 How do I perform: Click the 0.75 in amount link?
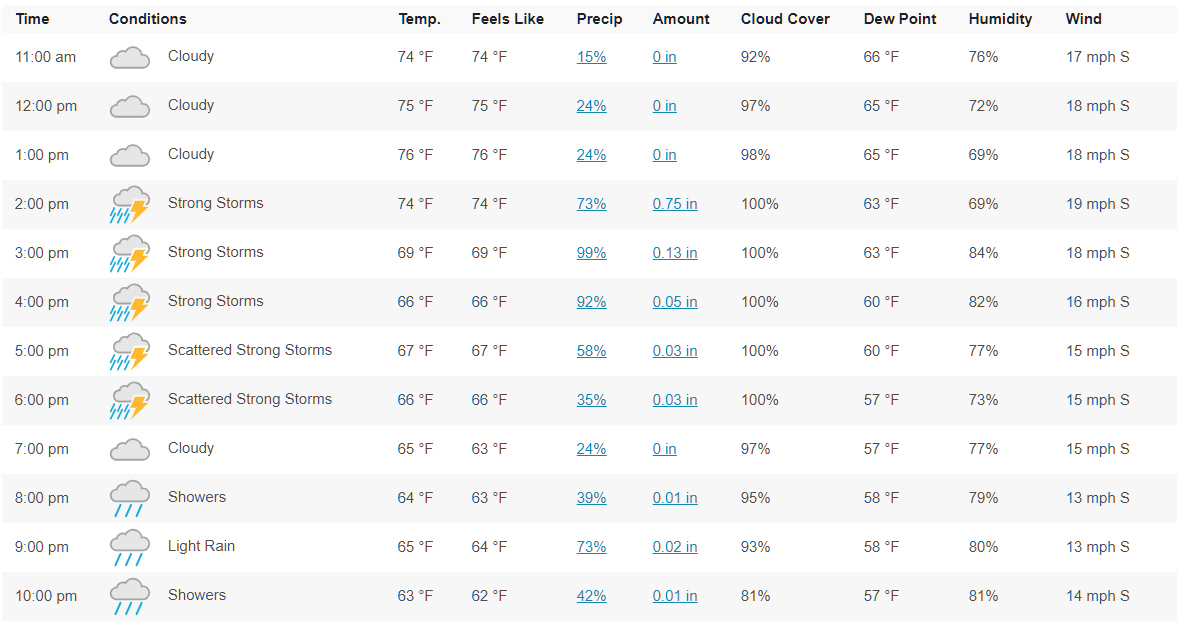675,204
